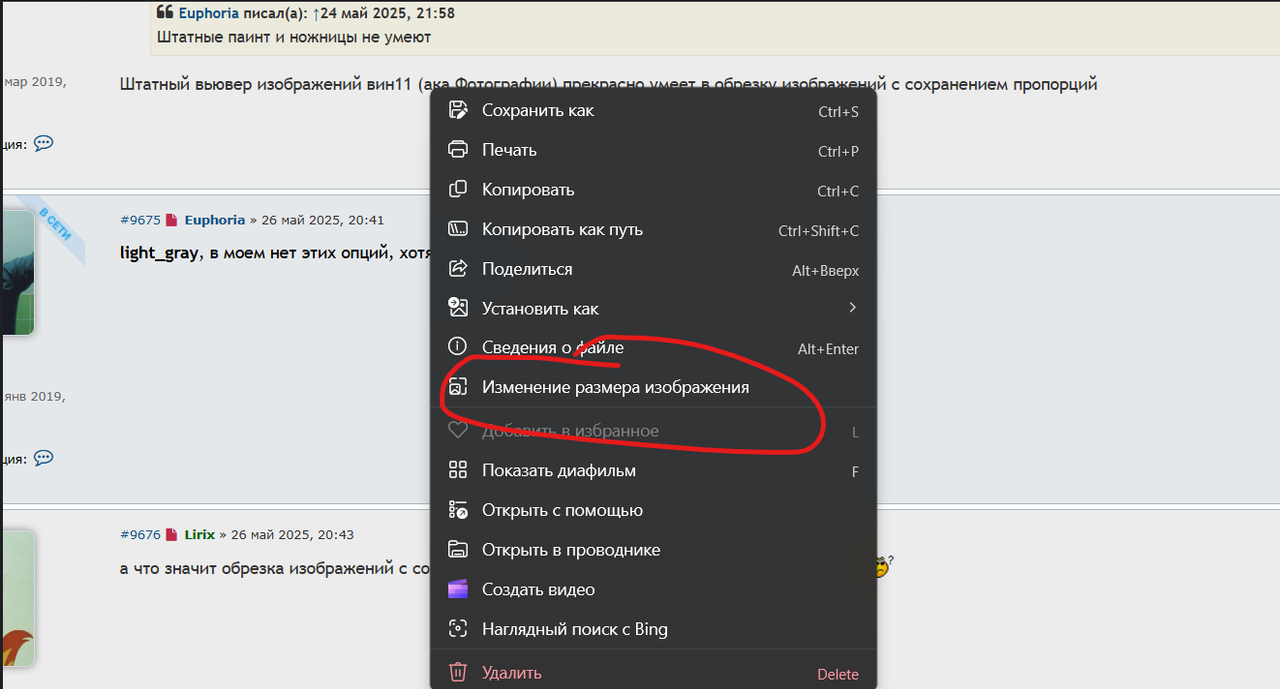Choose Показать диафильм entry
The image size is (1280, 689).
click(x=654, y=470)
